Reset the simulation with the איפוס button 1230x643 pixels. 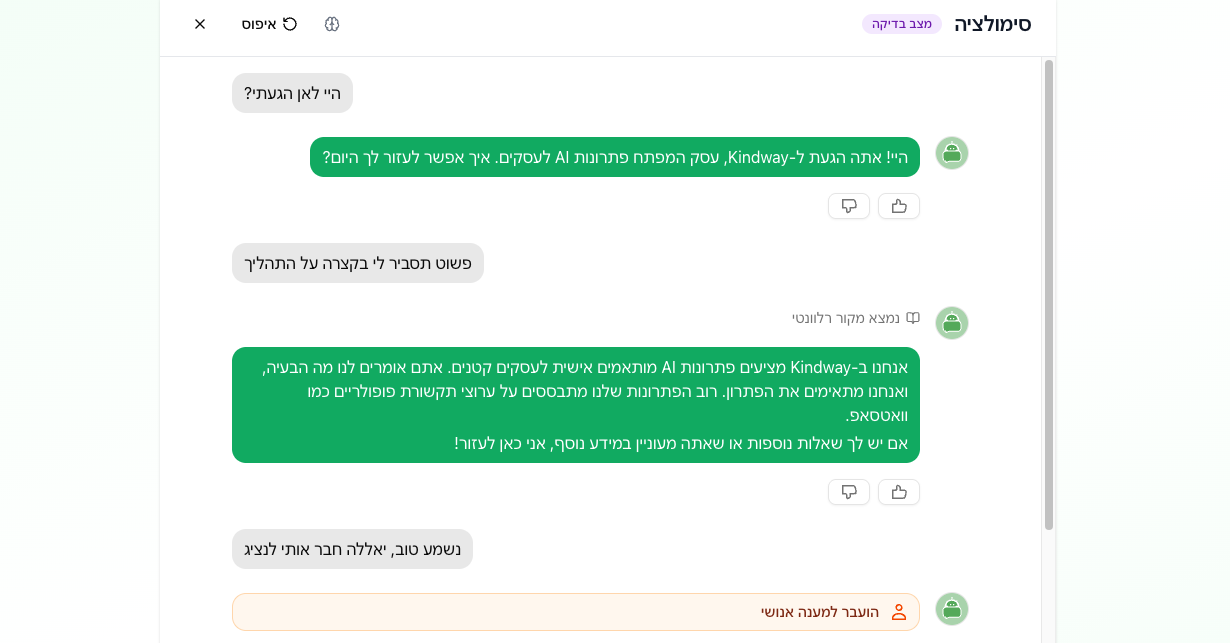[x=270, y=24]
